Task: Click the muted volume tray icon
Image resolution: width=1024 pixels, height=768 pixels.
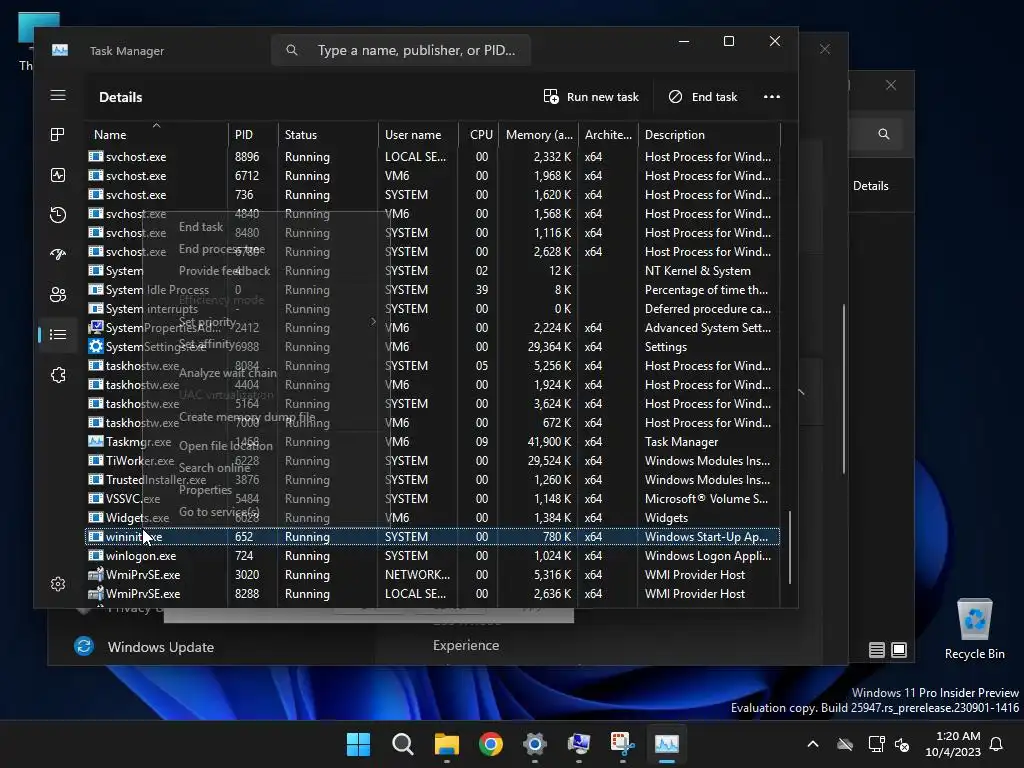Action: tap(903, 744)
